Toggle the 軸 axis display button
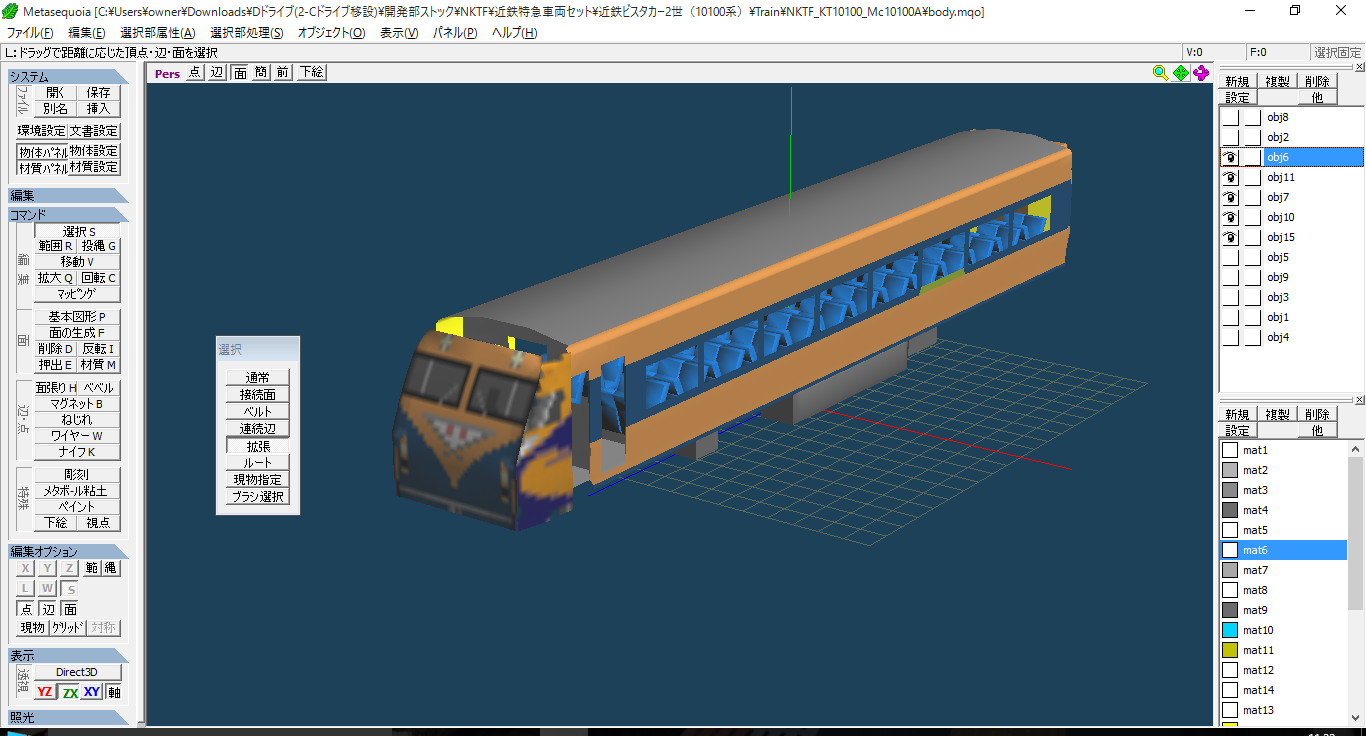The image size is (1366, 736). pyautogui.click(x=114, y=692)
